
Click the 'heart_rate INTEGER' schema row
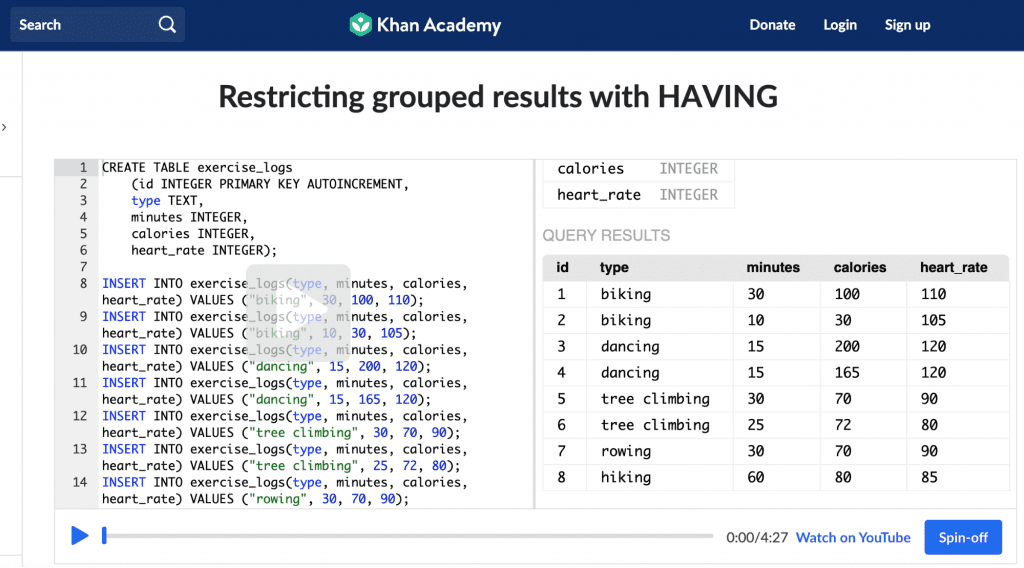(x=638, y=195)
